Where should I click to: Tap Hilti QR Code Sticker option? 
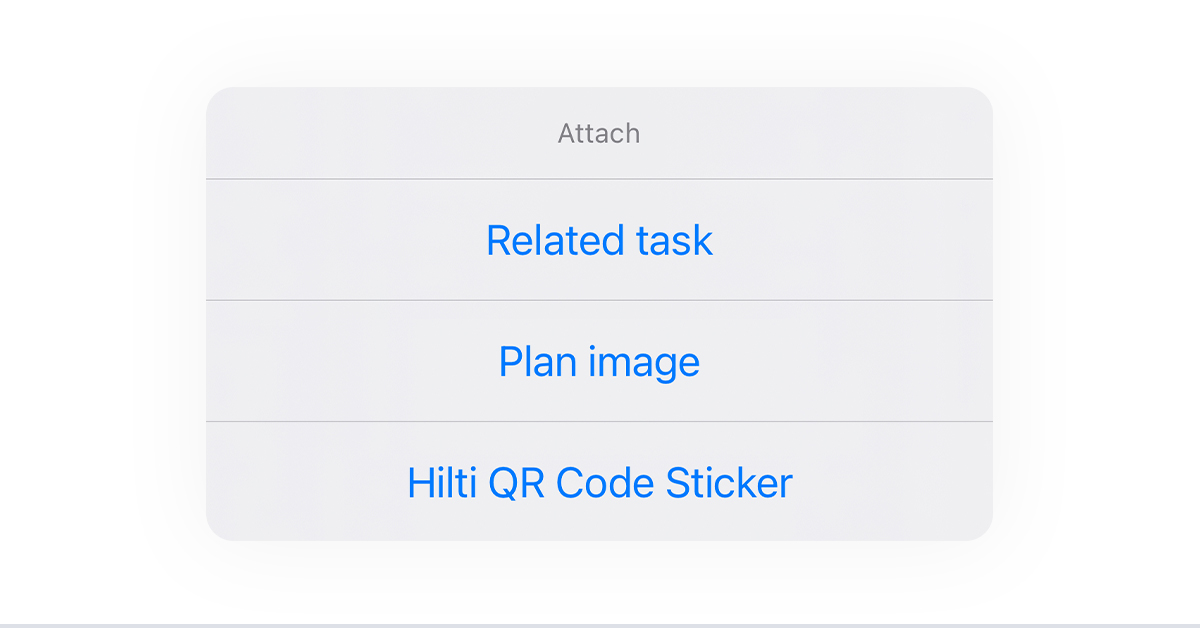599,483
